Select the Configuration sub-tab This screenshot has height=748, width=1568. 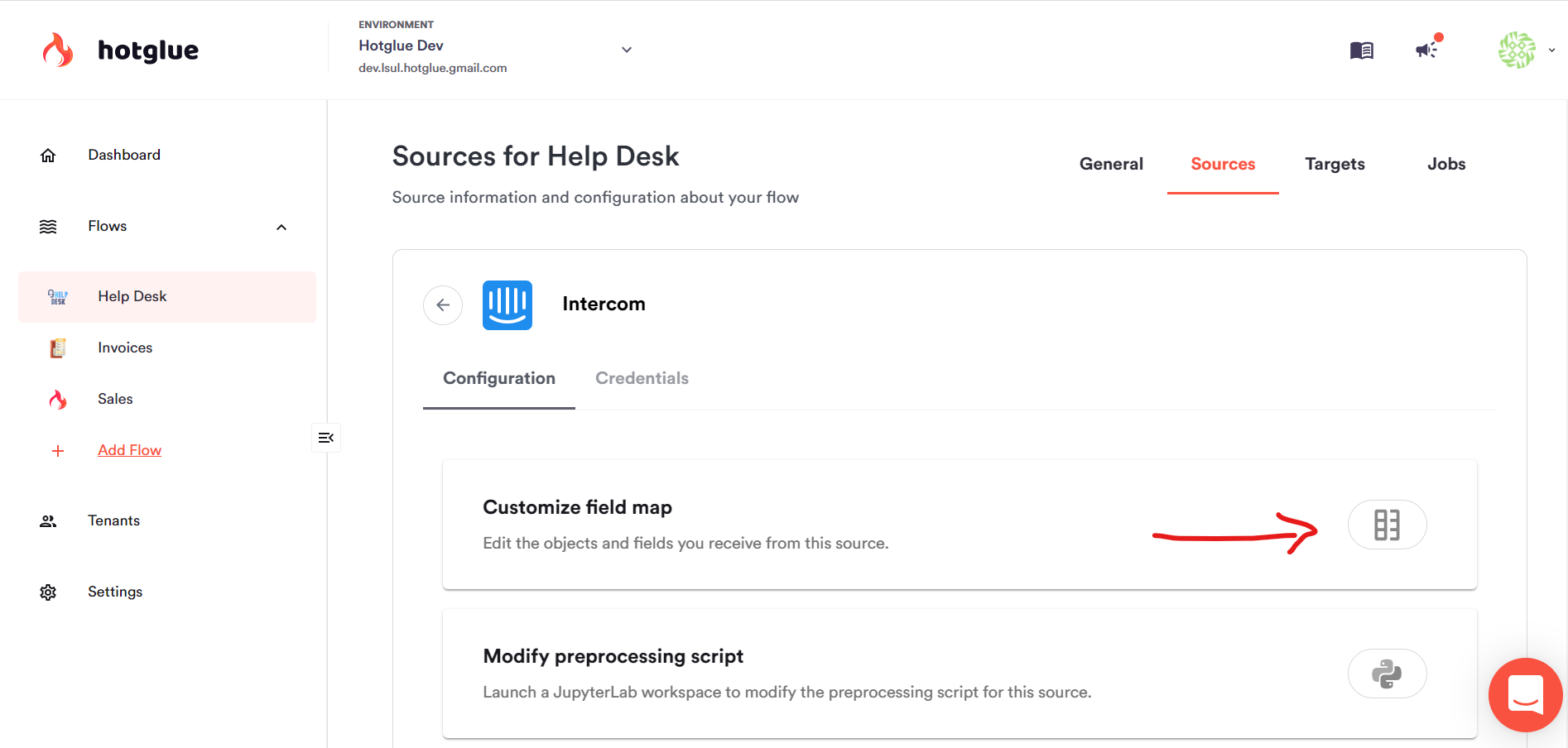point(499,378)
